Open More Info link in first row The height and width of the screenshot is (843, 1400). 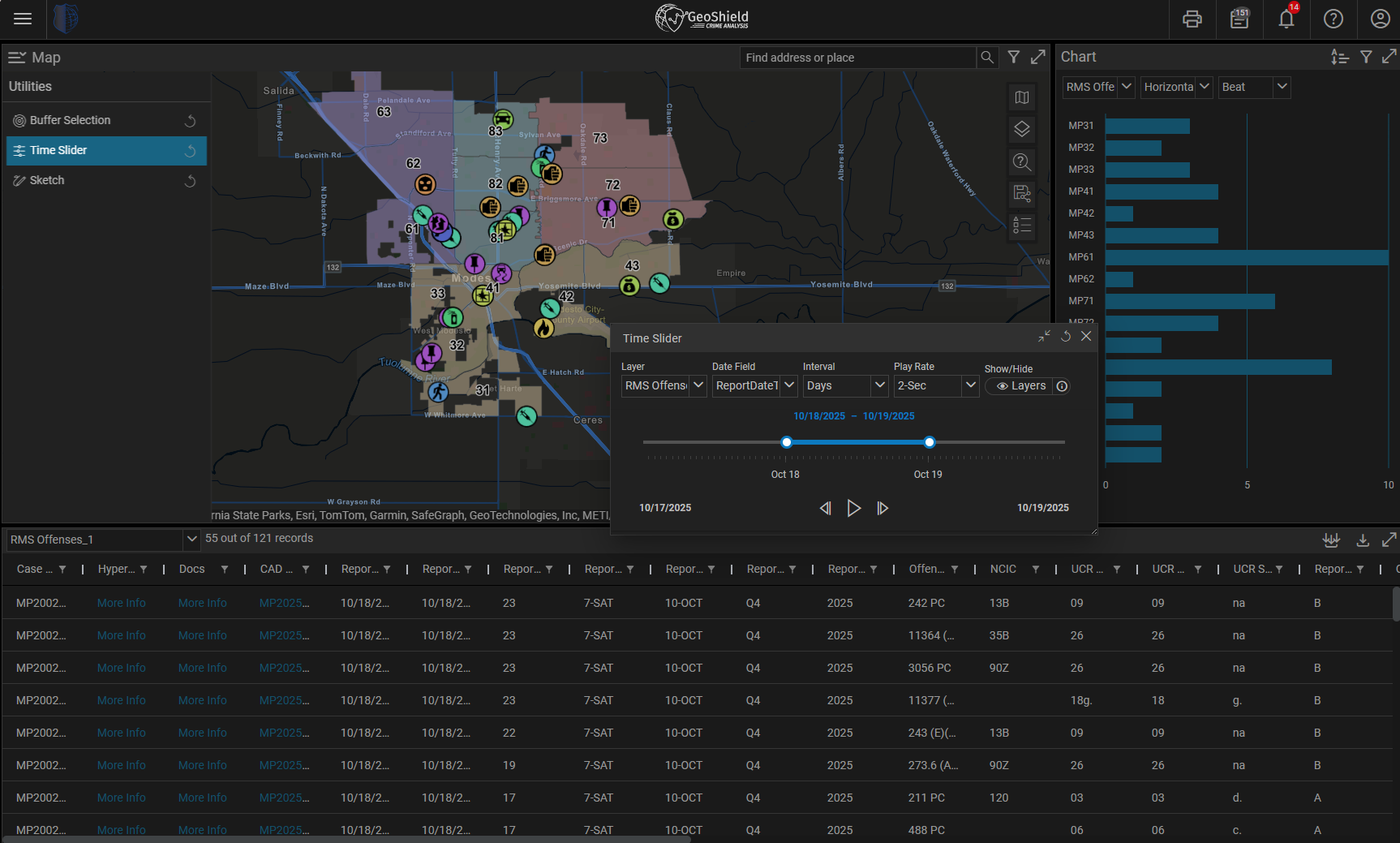122,603
